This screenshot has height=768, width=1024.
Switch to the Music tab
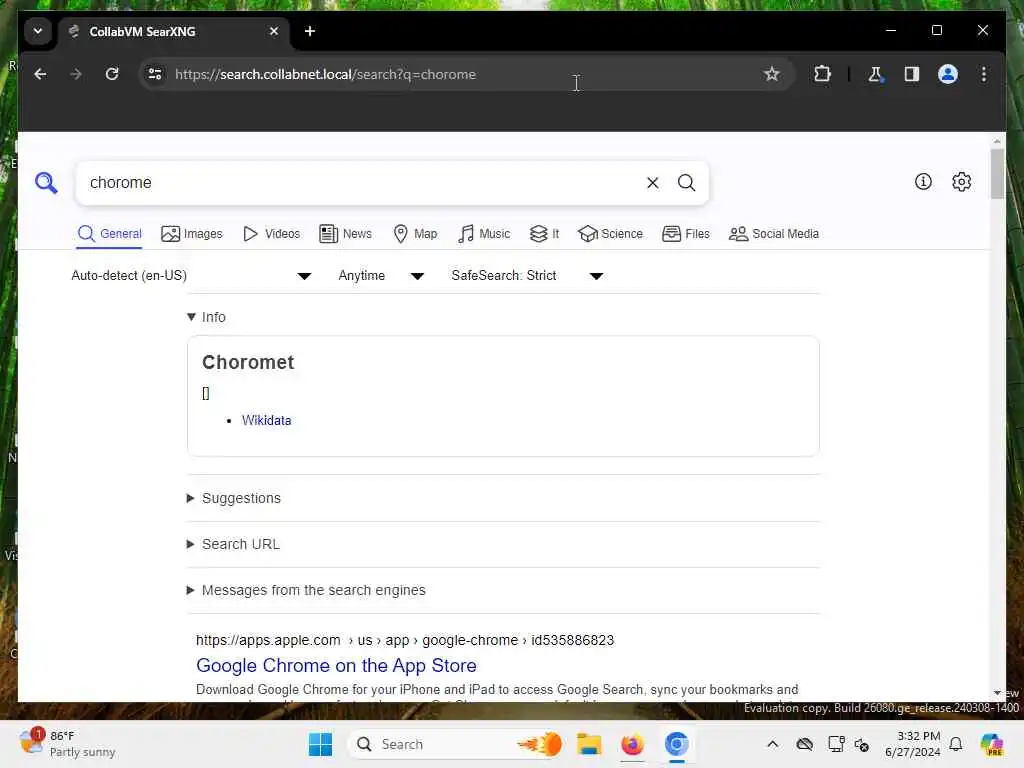tap(484, 234)
